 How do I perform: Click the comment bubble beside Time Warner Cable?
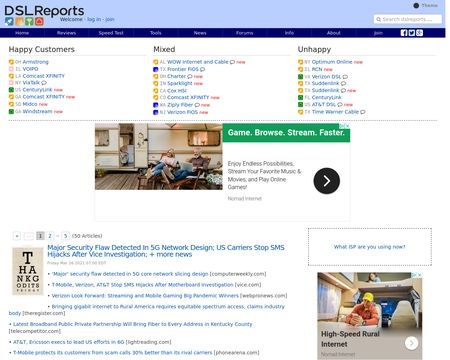pos(363,112)
